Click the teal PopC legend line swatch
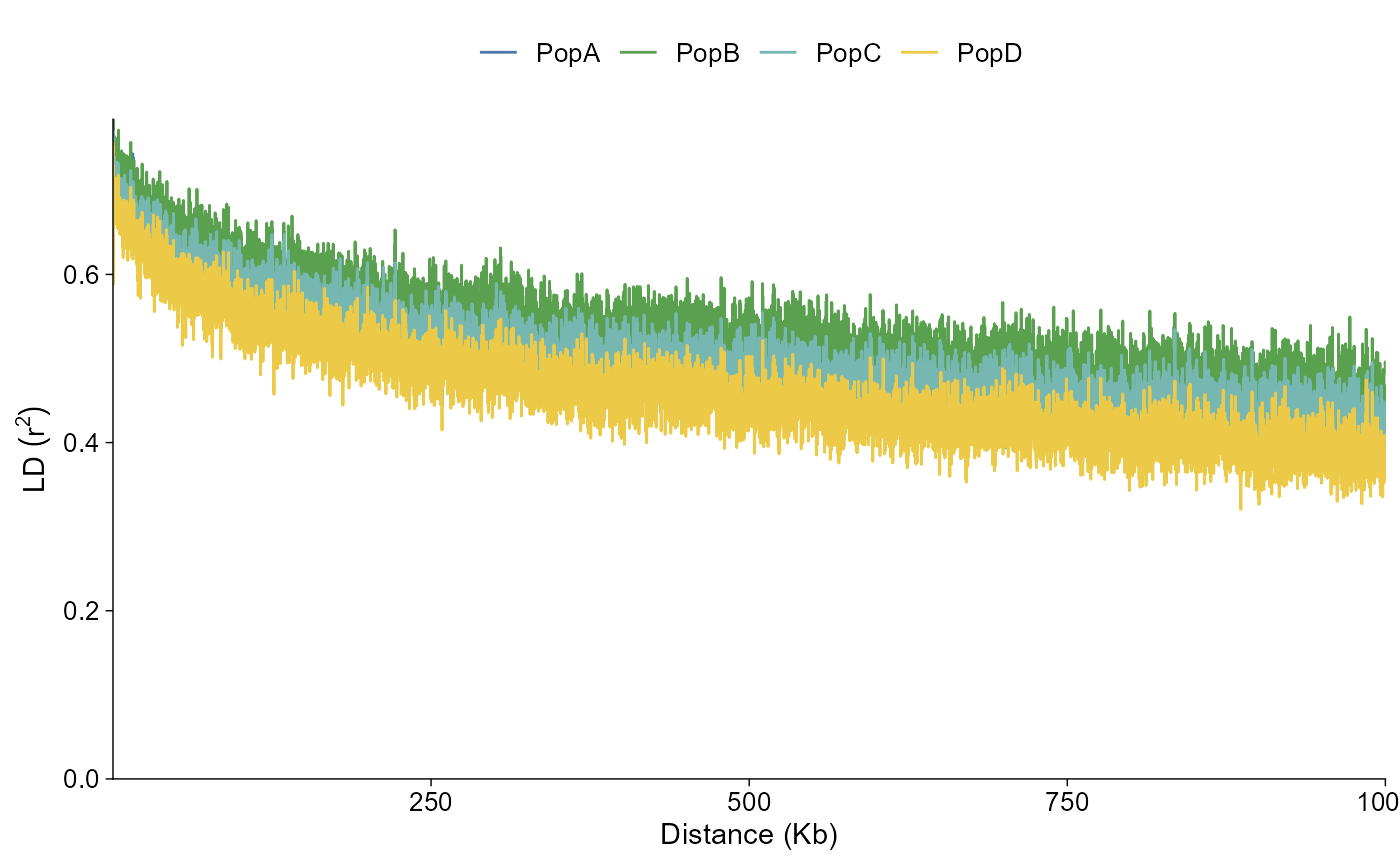Image resolution: width=1400 pixels, height=865 pixels. click(x=779, y=54)
